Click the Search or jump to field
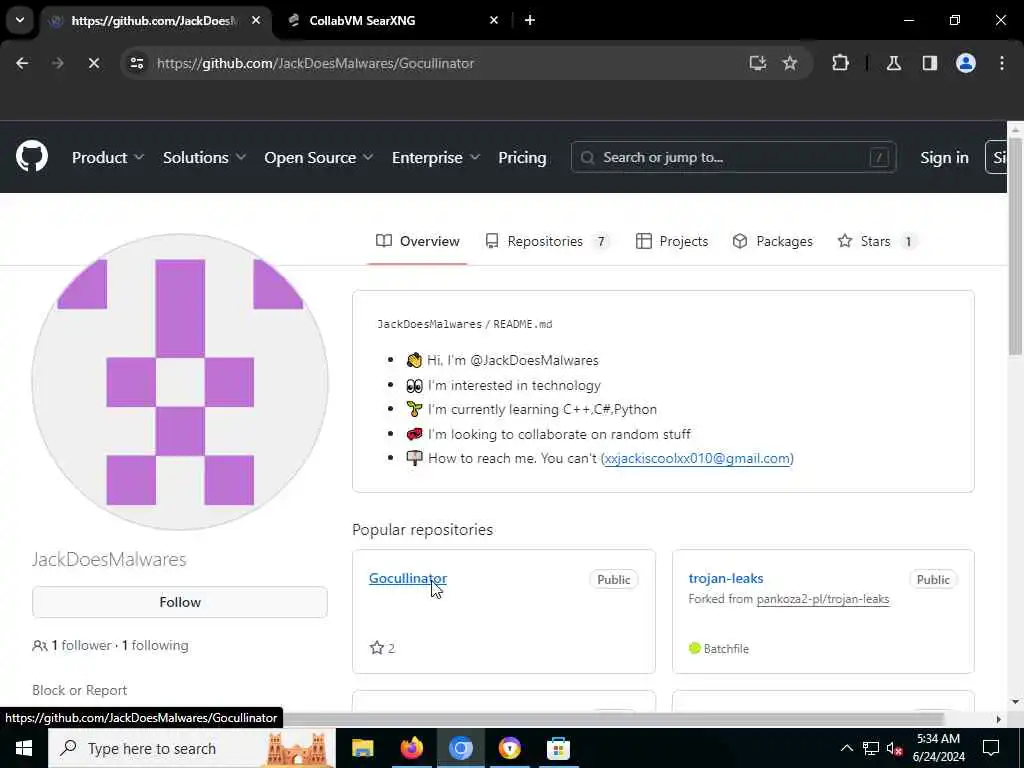The height and width of the screenshot is (768, 1024). click(733, 157)
